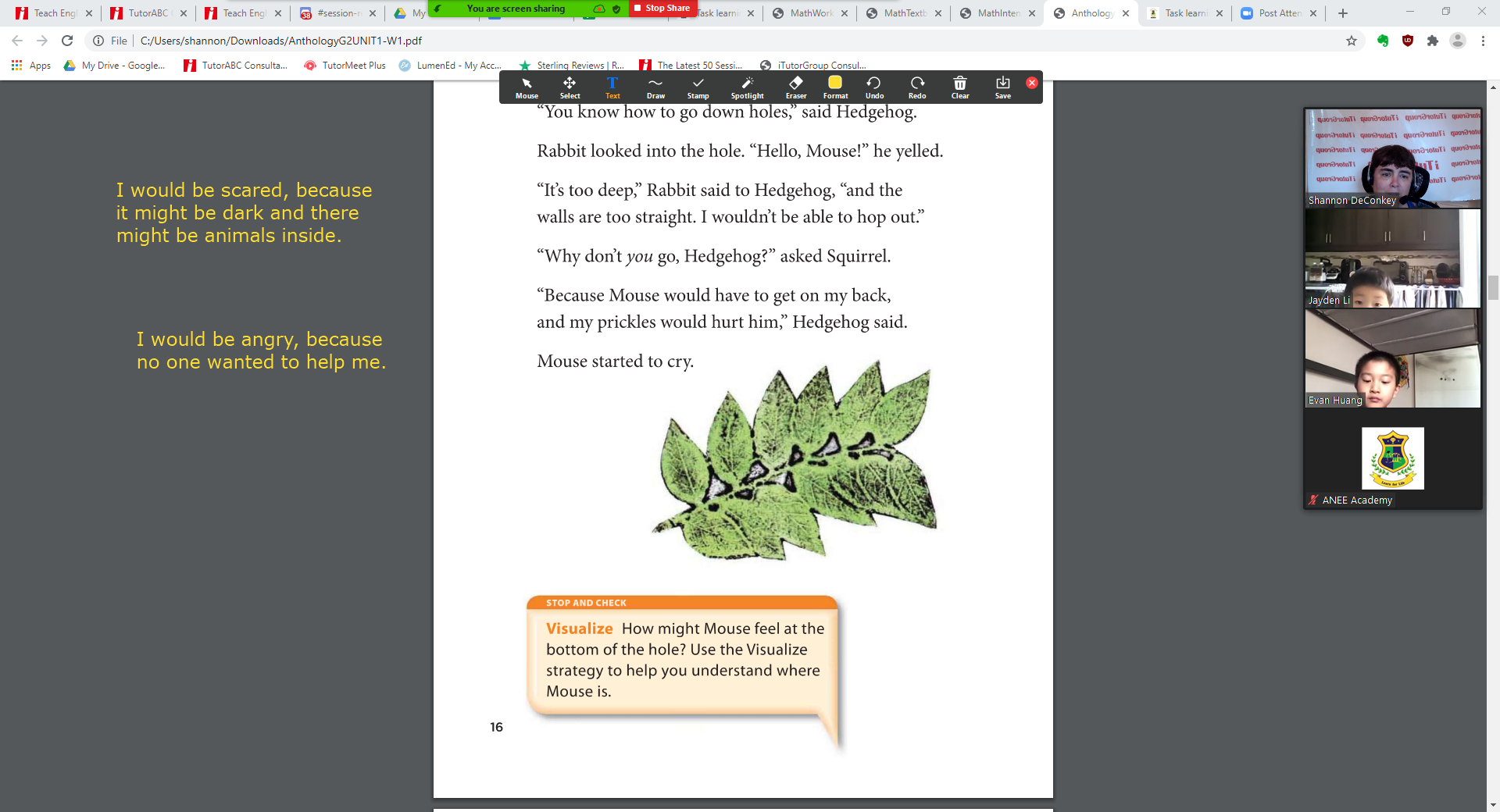The image size is (1500, 812).
Task: Click the scrollbar down arrow
Action: (1493, 804)
